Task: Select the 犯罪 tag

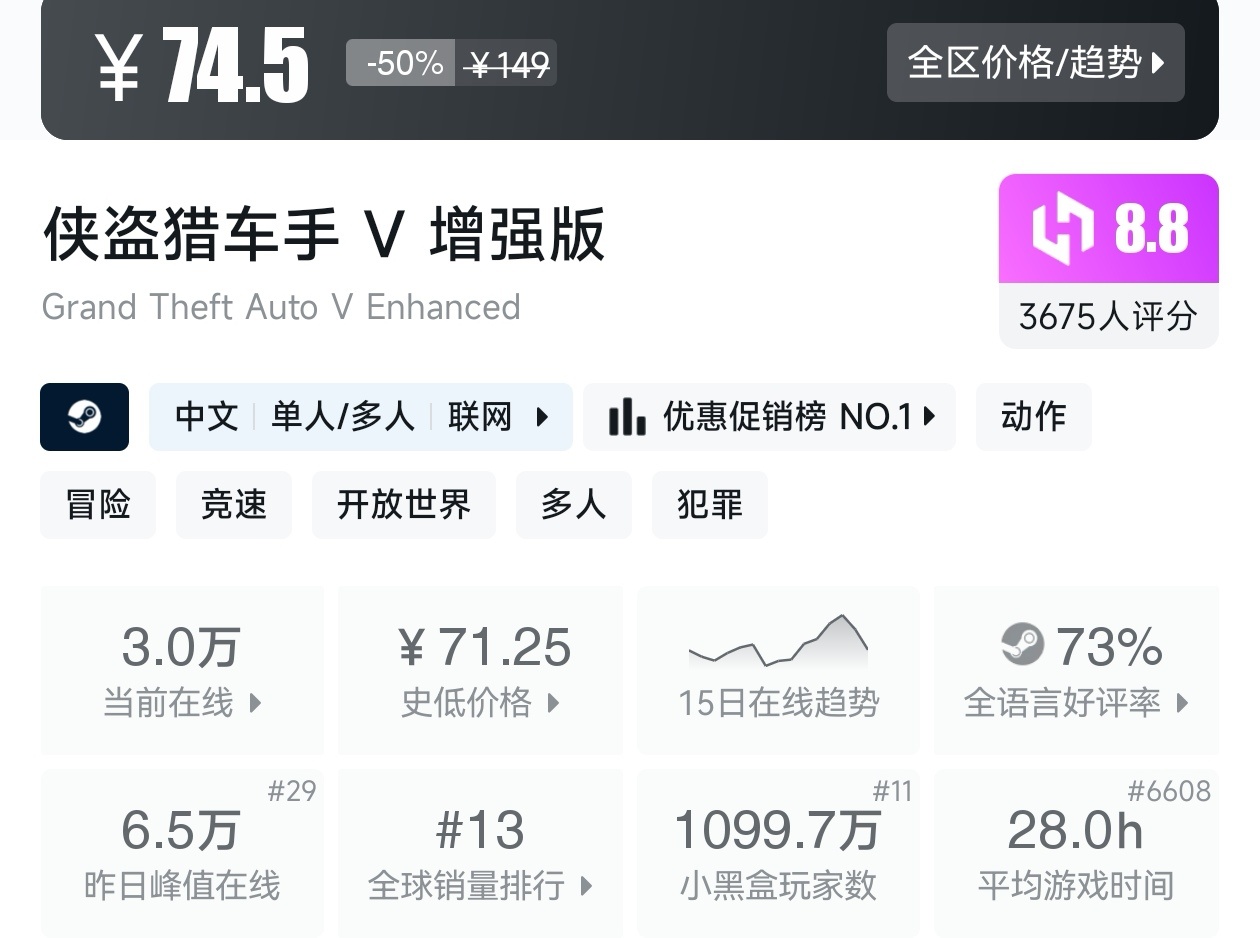Action: 710,505
